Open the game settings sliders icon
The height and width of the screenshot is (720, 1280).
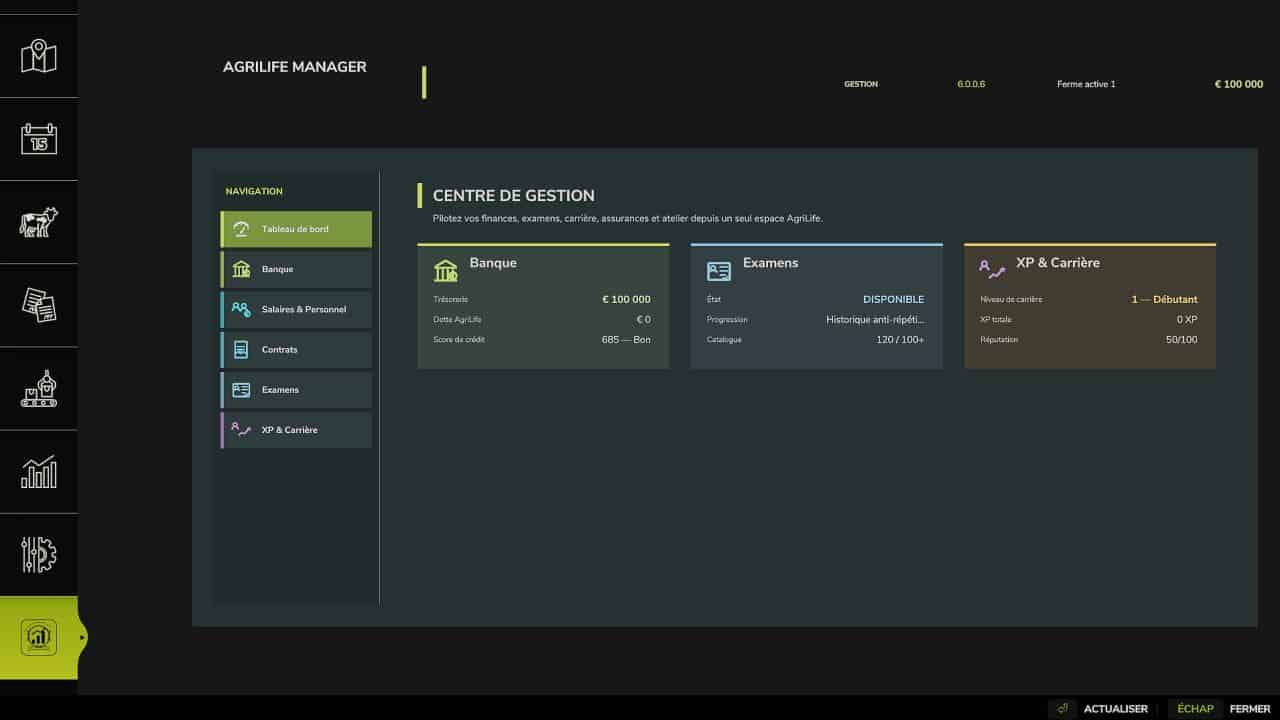[x=39, y=554]
